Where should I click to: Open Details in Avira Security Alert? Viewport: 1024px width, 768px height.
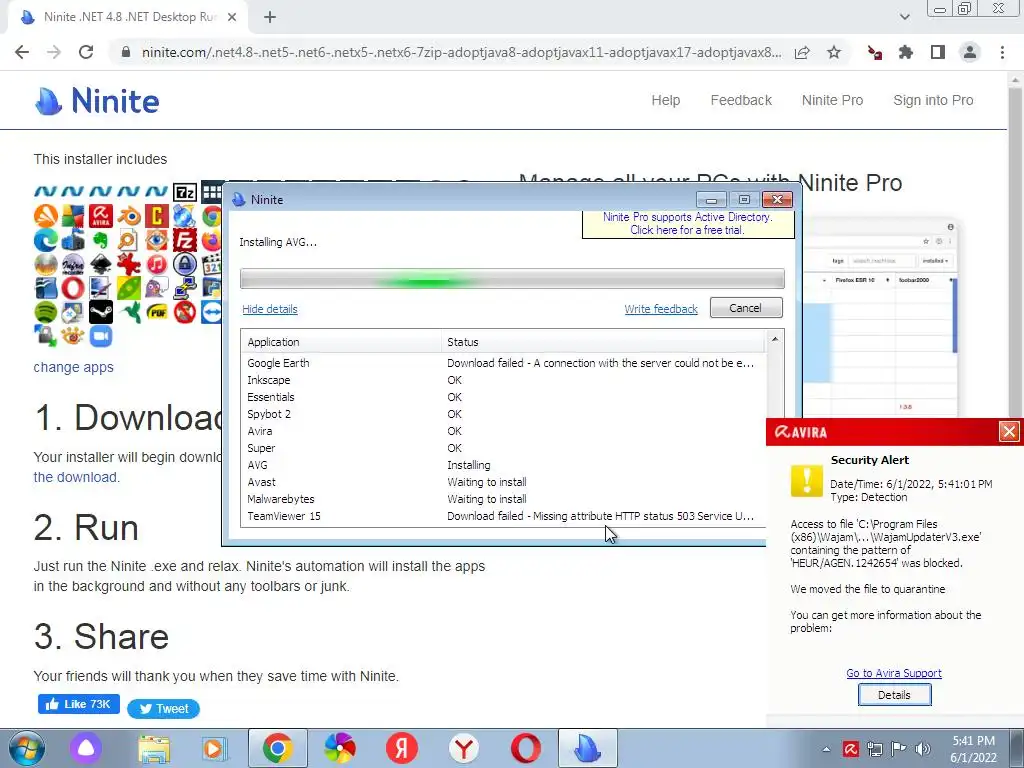pos(894,695)
